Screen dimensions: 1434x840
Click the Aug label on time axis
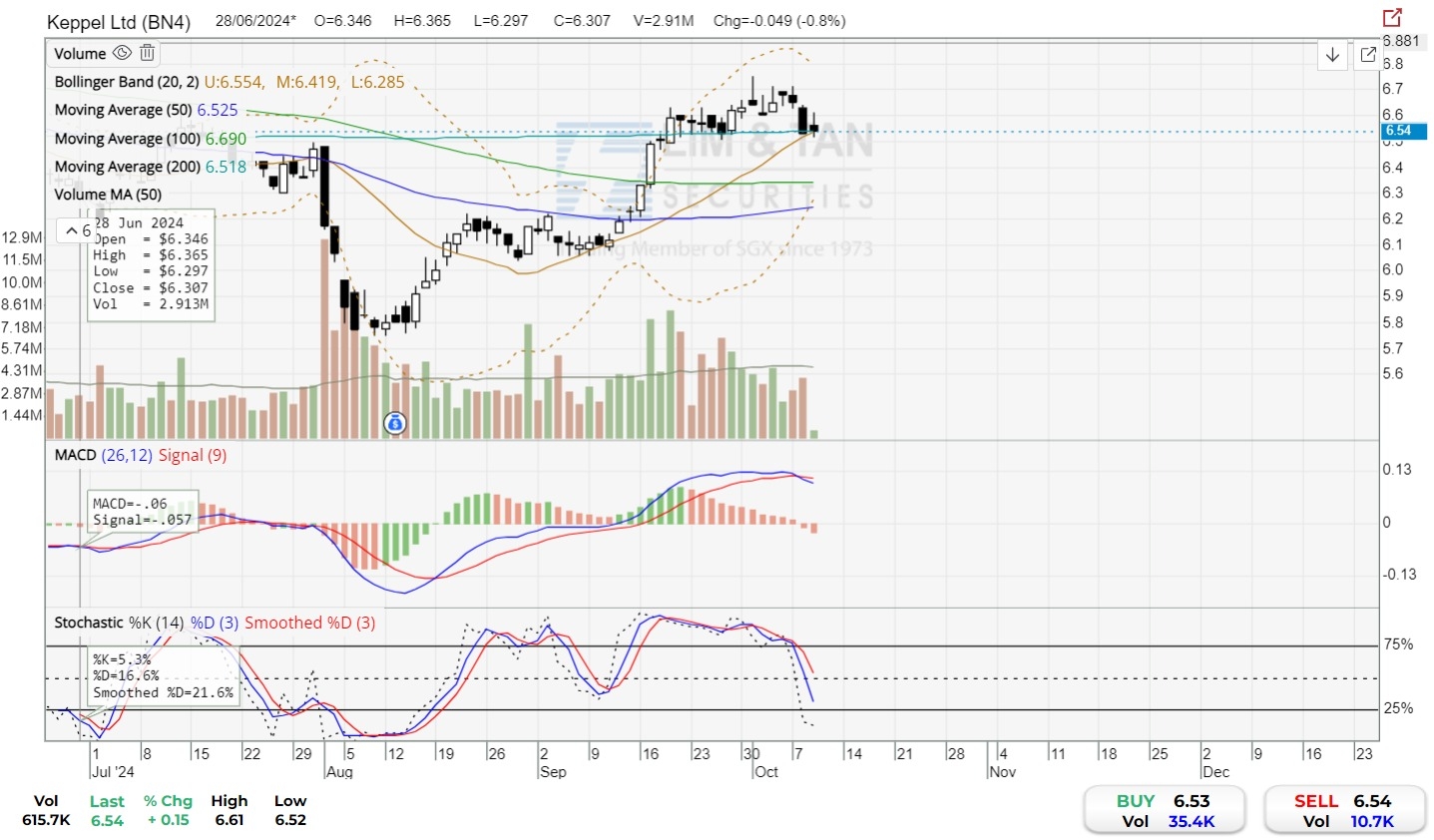point(339,772)
